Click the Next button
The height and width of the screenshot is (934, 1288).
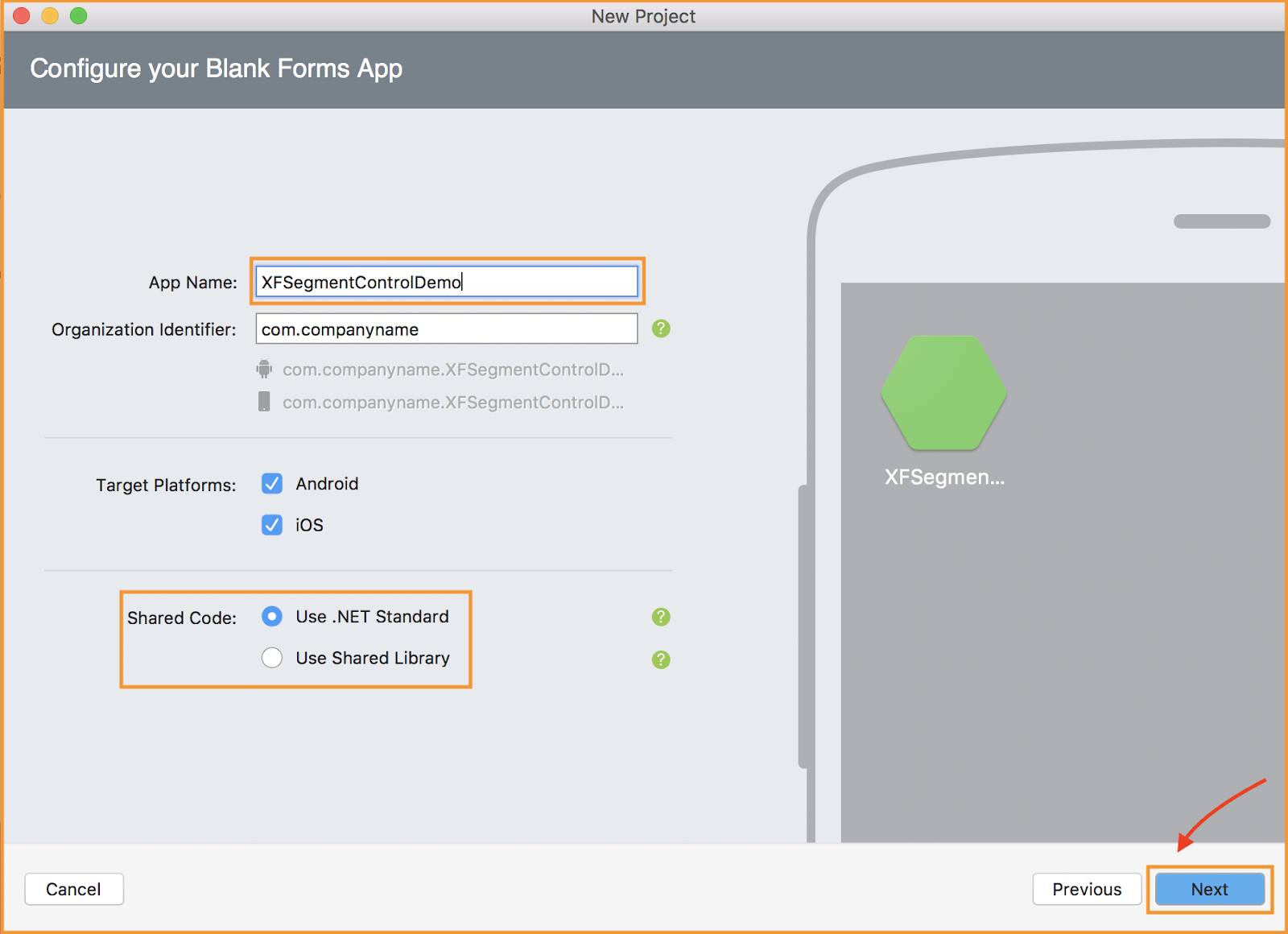click(1208, 889)
